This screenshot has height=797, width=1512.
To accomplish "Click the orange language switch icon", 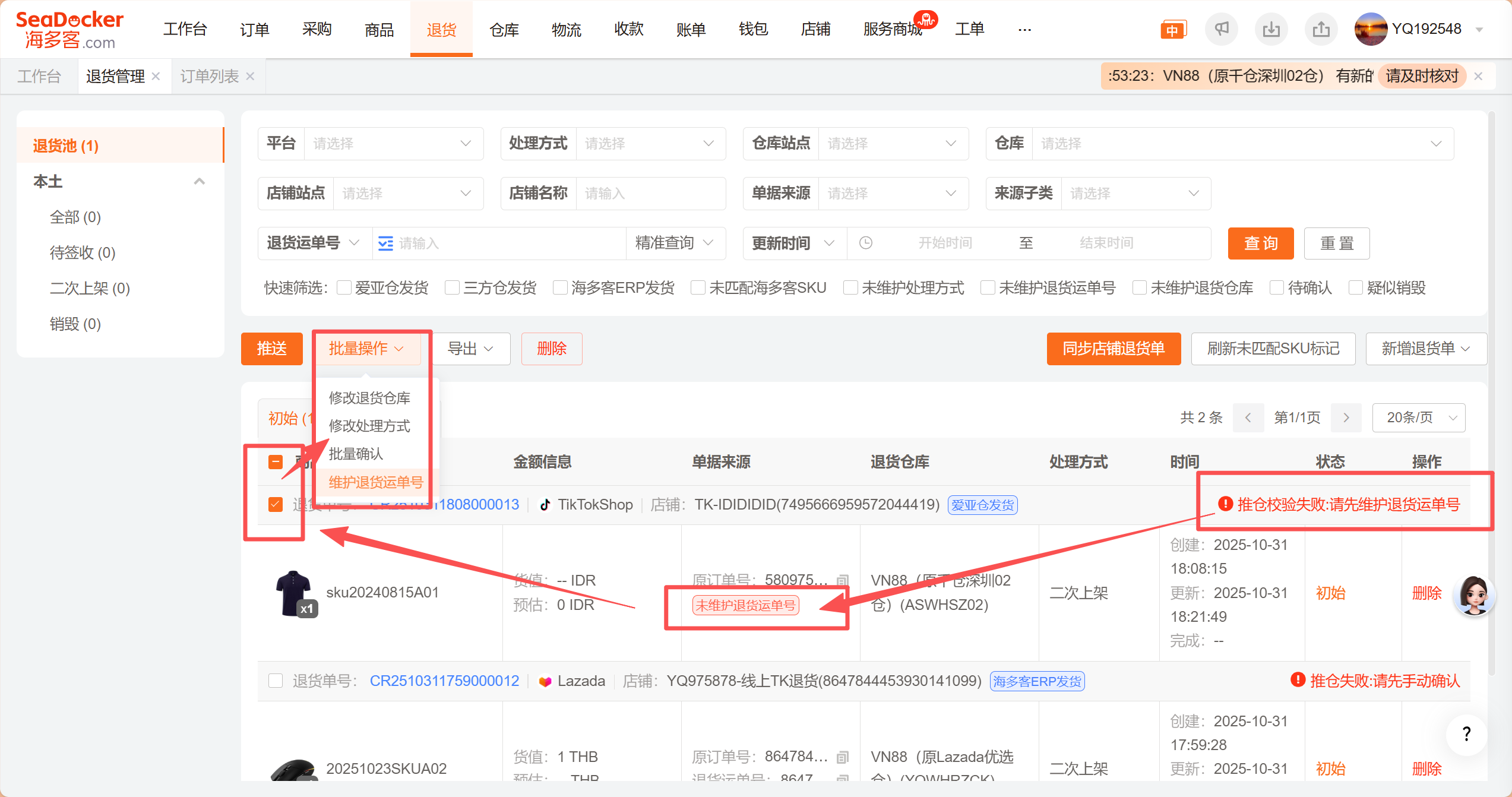I will coord(1172,30).
